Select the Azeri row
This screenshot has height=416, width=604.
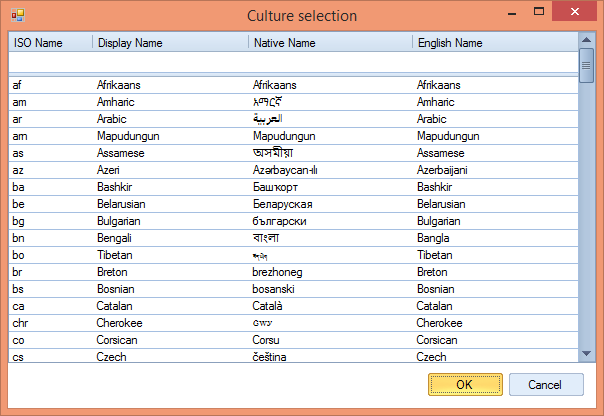point(294,170)
